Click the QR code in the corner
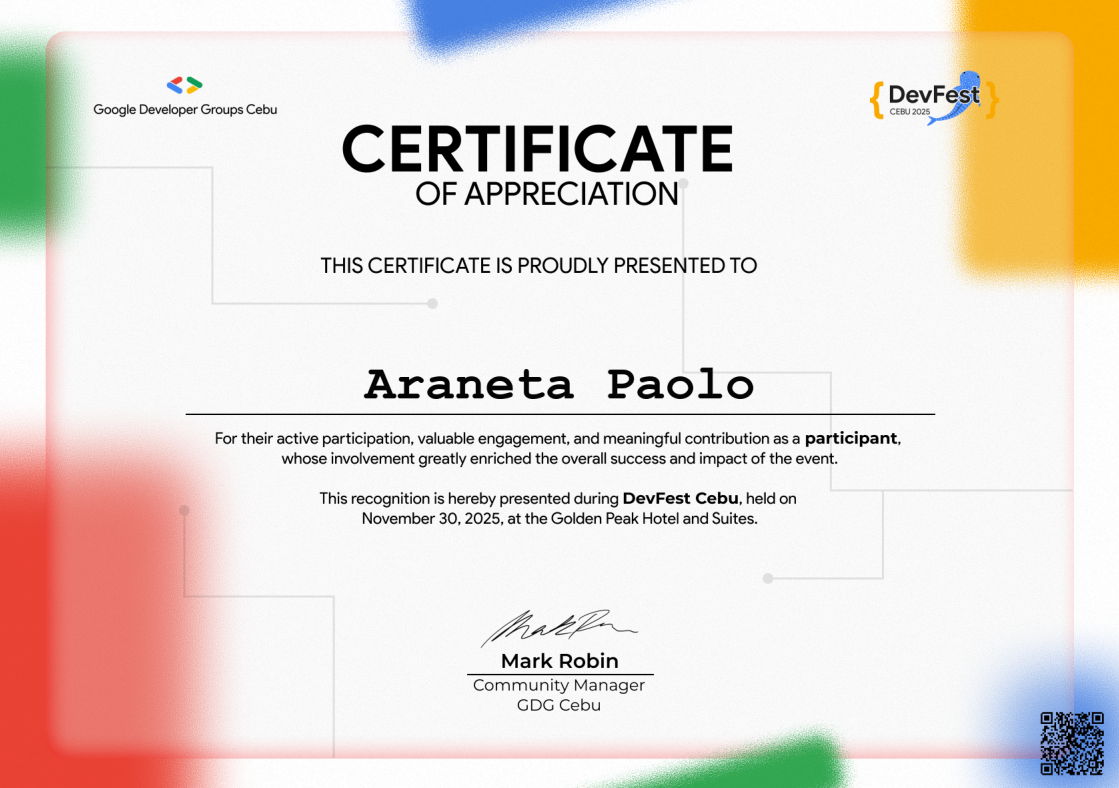The image size is (1119, 788). [1072, 743]
